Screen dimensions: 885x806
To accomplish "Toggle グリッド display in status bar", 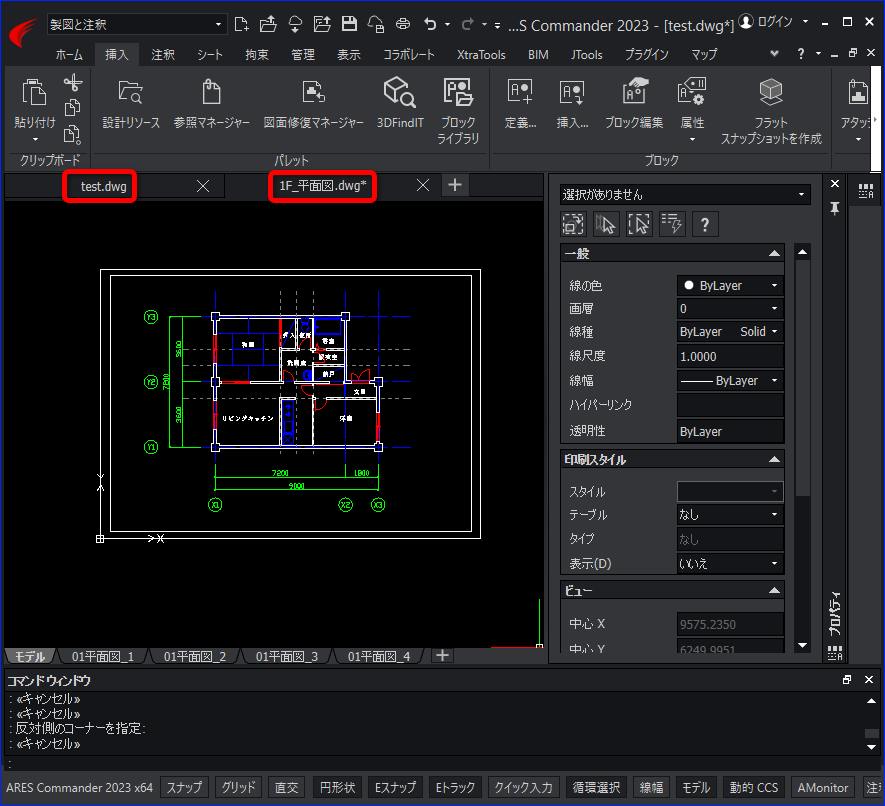I will pos(238,787).
